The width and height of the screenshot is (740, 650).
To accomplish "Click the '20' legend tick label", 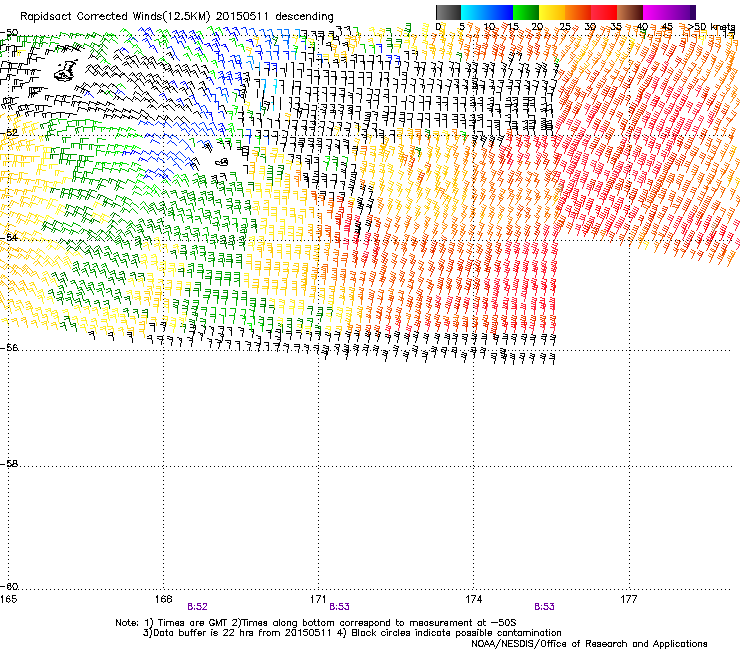I will point(537,27).
